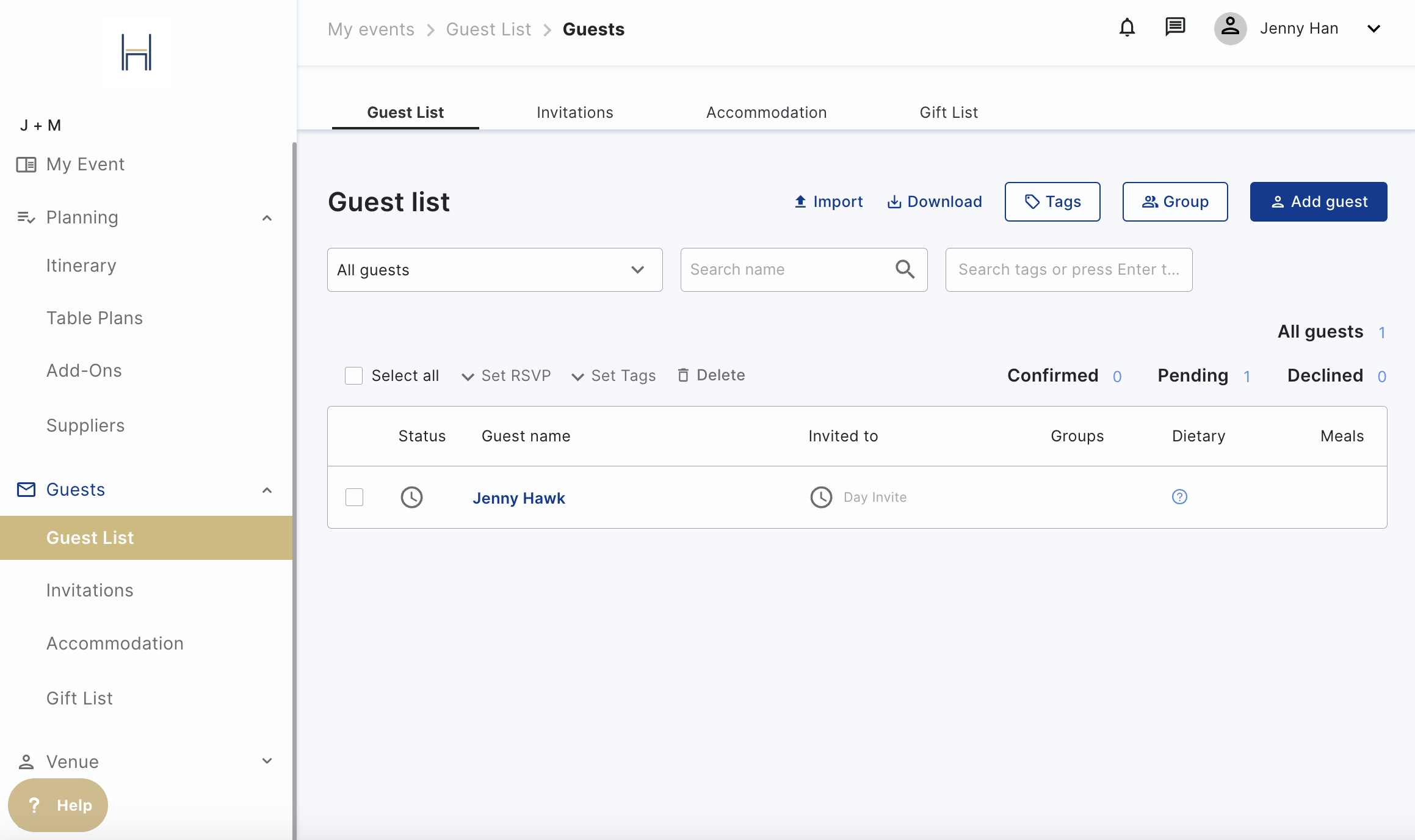Check the Jenny Hawk row checkbox

[x=354, y=497]
